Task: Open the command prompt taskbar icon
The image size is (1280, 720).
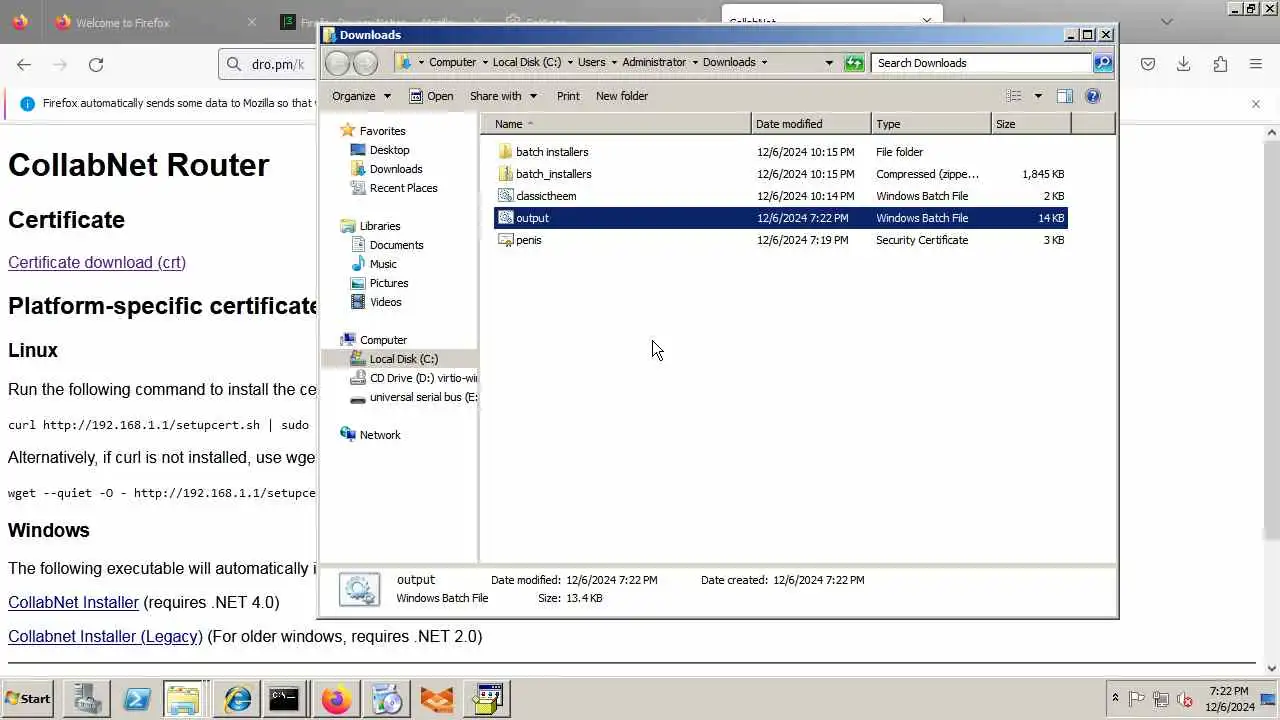Action: 284,699
